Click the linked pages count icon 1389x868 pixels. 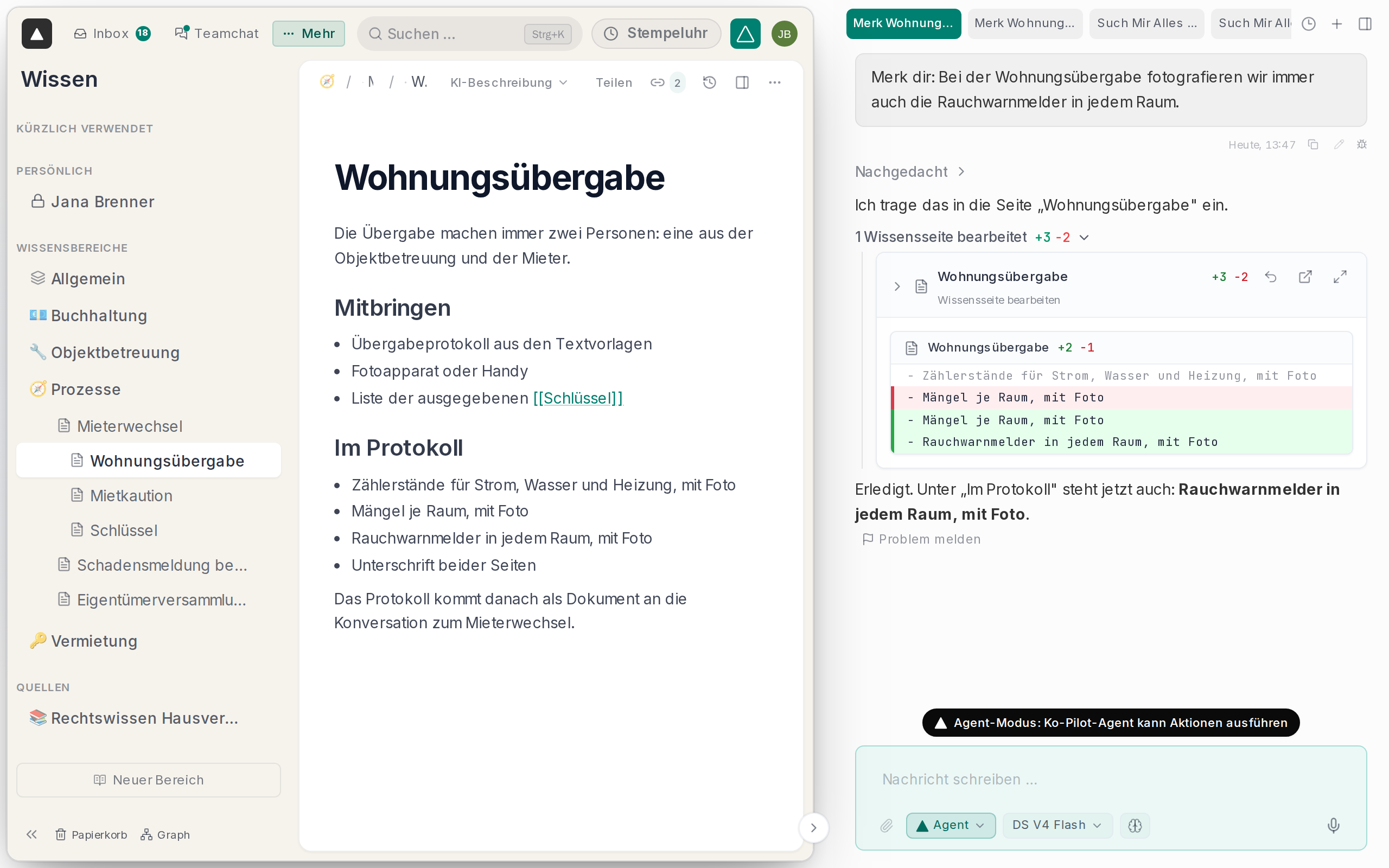(667, 82)
